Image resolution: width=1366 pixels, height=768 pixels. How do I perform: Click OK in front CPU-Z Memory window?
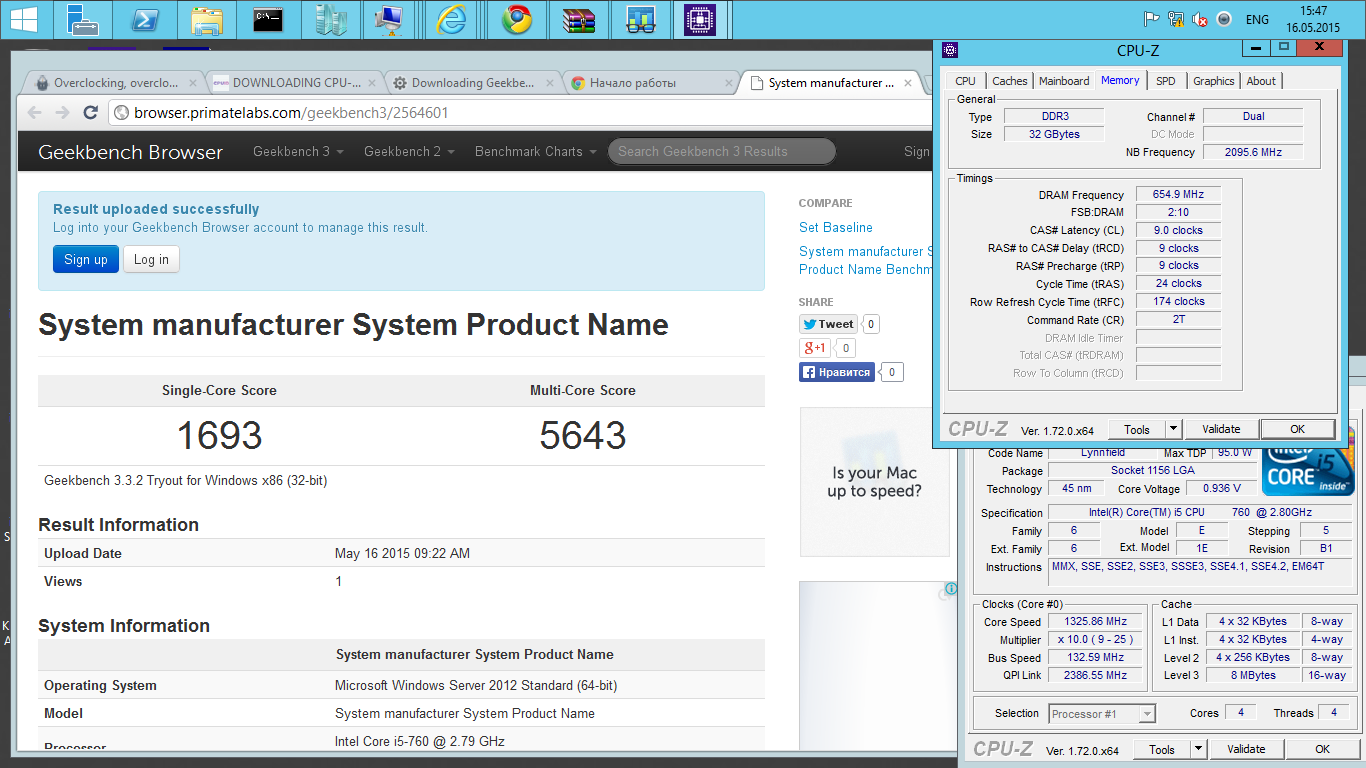pyautogui.click(x=1297, y=429)
